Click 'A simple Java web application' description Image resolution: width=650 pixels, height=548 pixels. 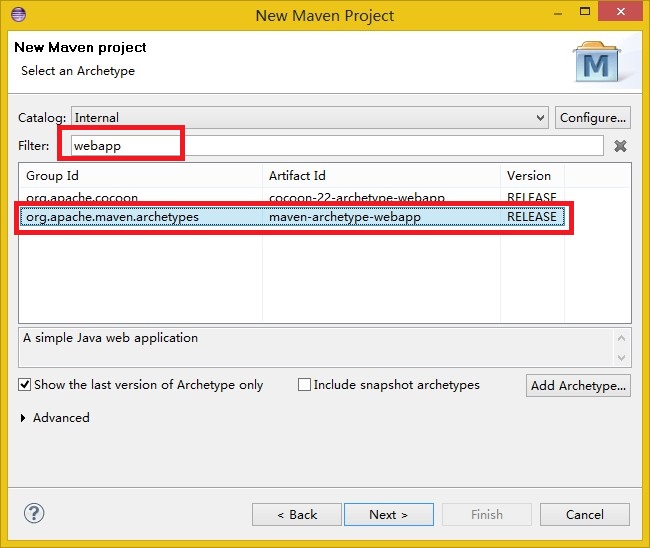110,338
